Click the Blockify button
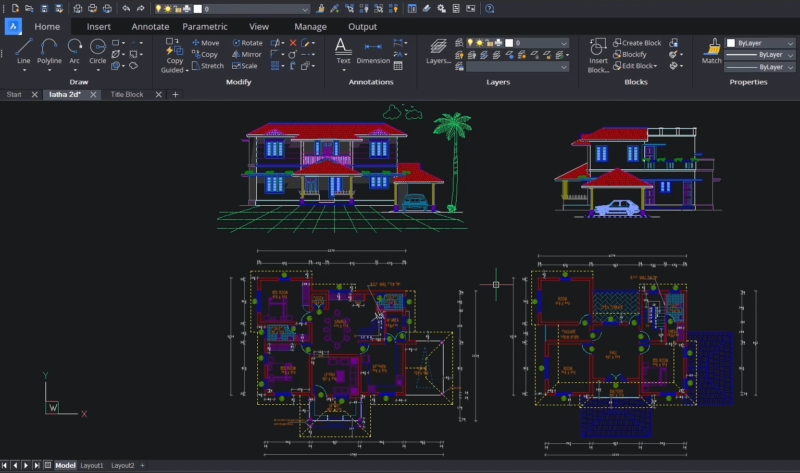 point(634,54)
